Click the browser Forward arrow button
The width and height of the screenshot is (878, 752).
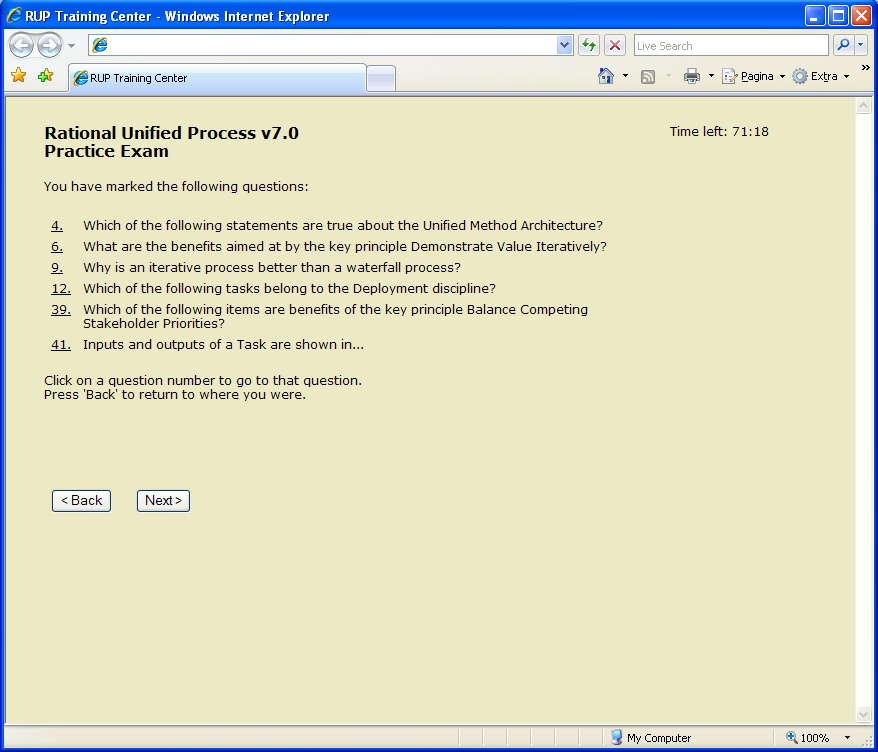pos(49,45)
